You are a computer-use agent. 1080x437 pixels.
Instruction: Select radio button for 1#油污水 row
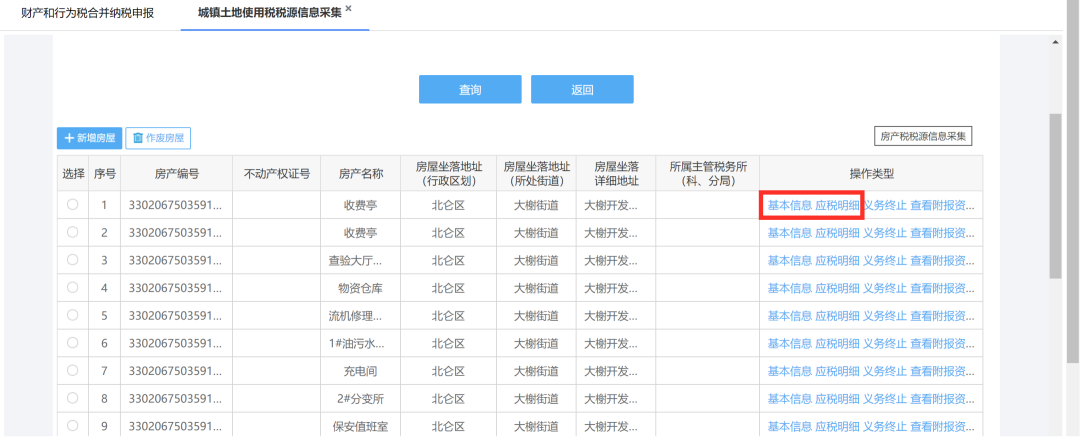click(x=72, y=343)
